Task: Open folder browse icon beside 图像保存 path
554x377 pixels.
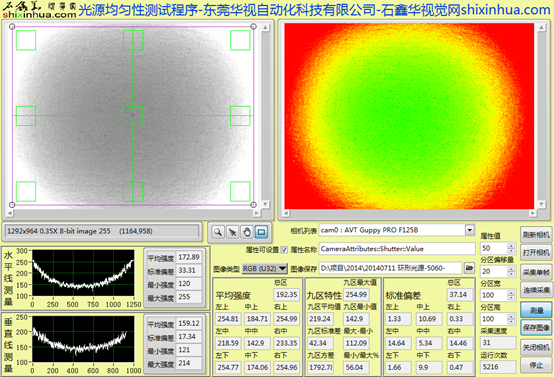Action: pyautogui.click(x=469, y=268)
